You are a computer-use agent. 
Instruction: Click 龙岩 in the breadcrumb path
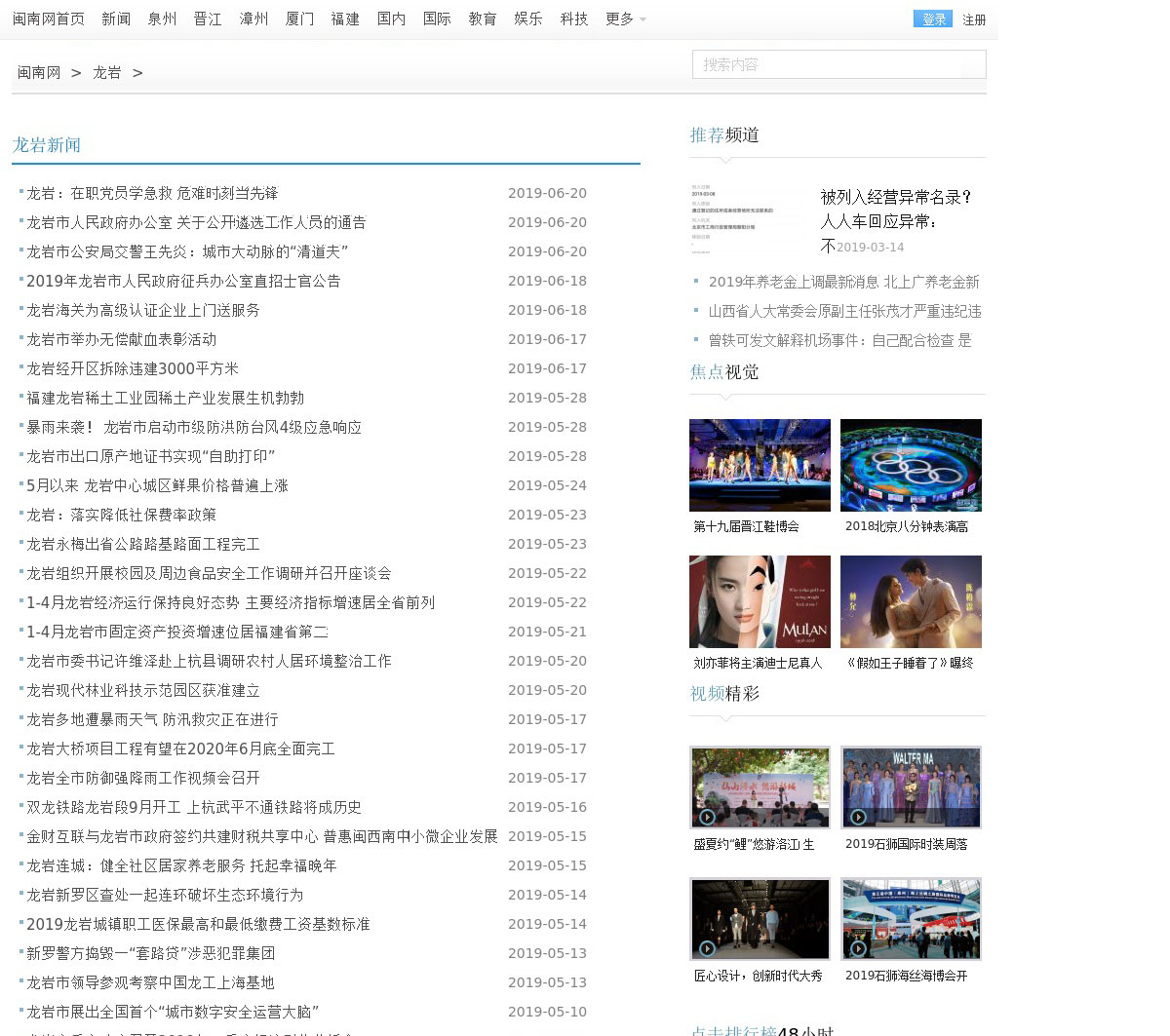coord(107,73)
